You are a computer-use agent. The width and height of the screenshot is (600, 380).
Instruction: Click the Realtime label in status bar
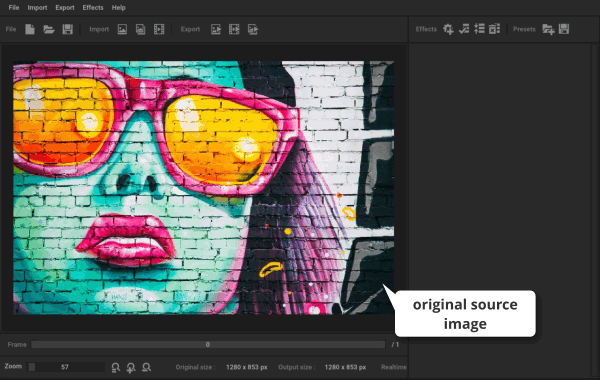coord(393,367)
